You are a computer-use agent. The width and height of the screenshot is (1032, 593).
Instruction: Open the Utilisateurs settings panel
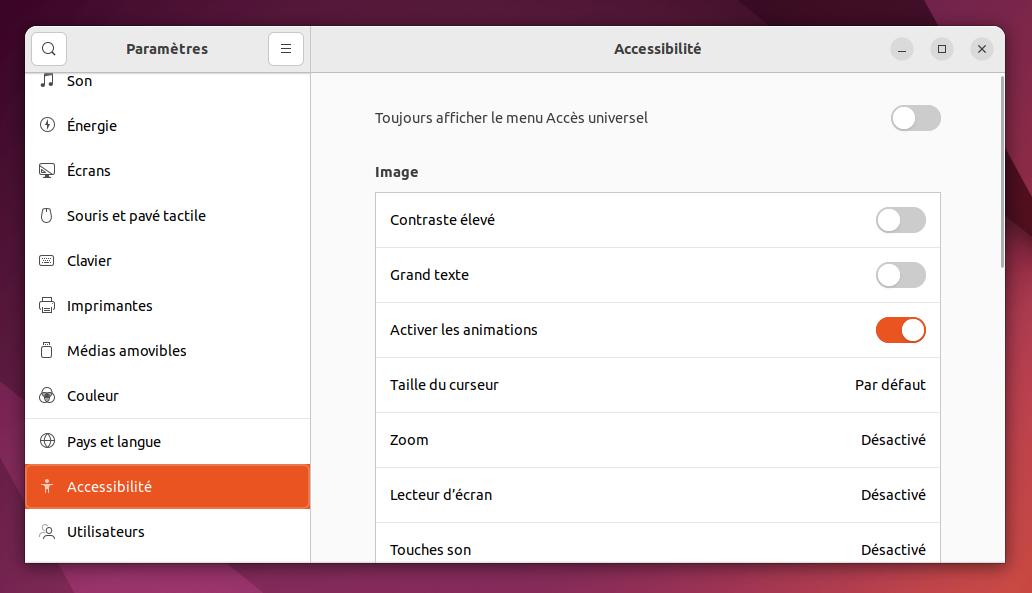[x=167, y=532]
